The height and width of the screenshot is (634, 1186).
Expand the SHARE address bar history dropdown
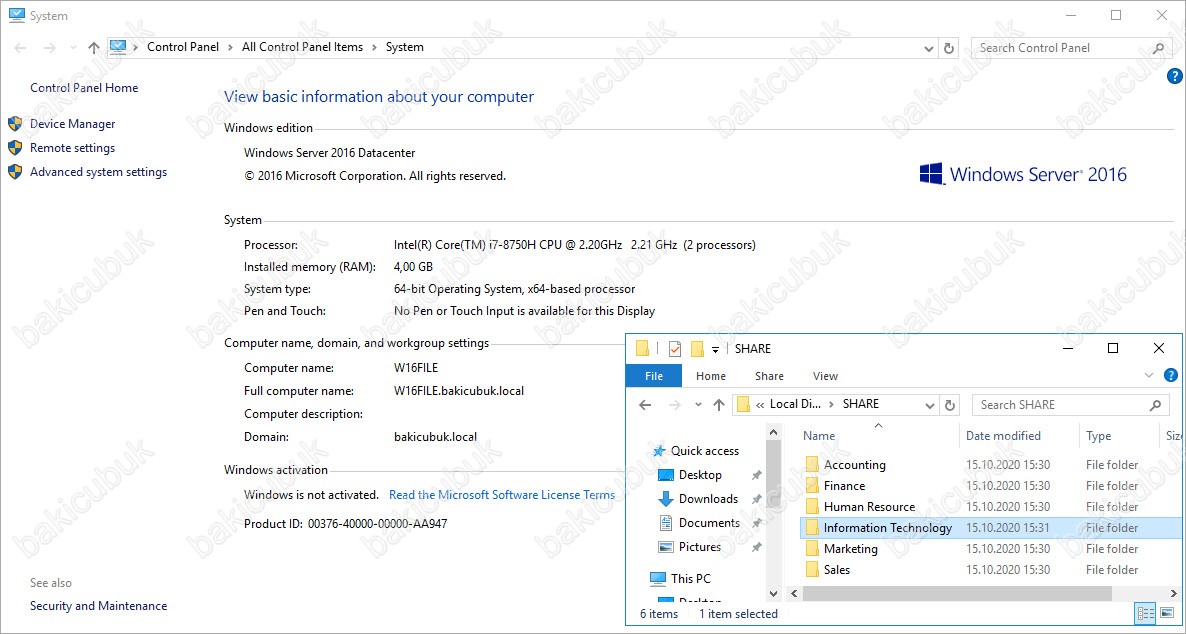click(x=930, y=405)
